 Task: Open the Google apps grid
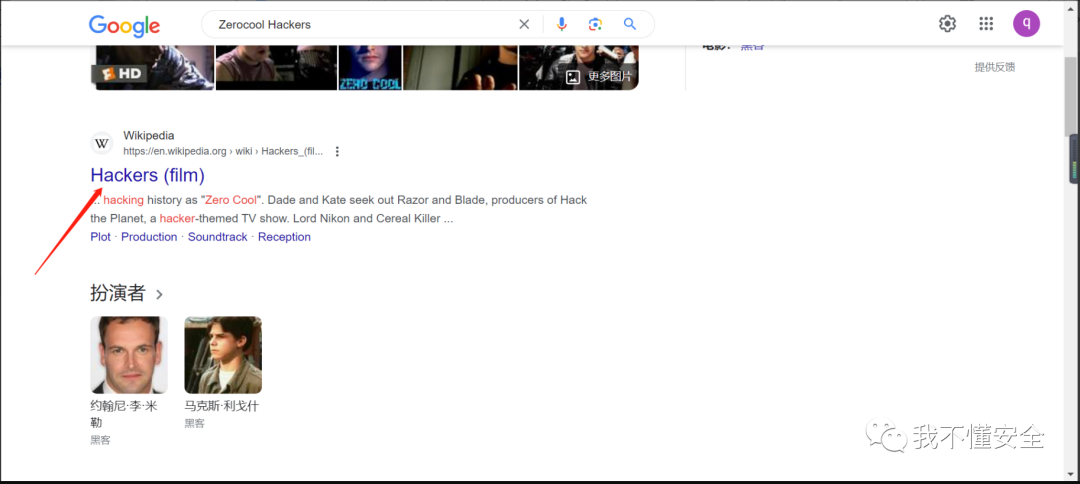click(986, 24)
